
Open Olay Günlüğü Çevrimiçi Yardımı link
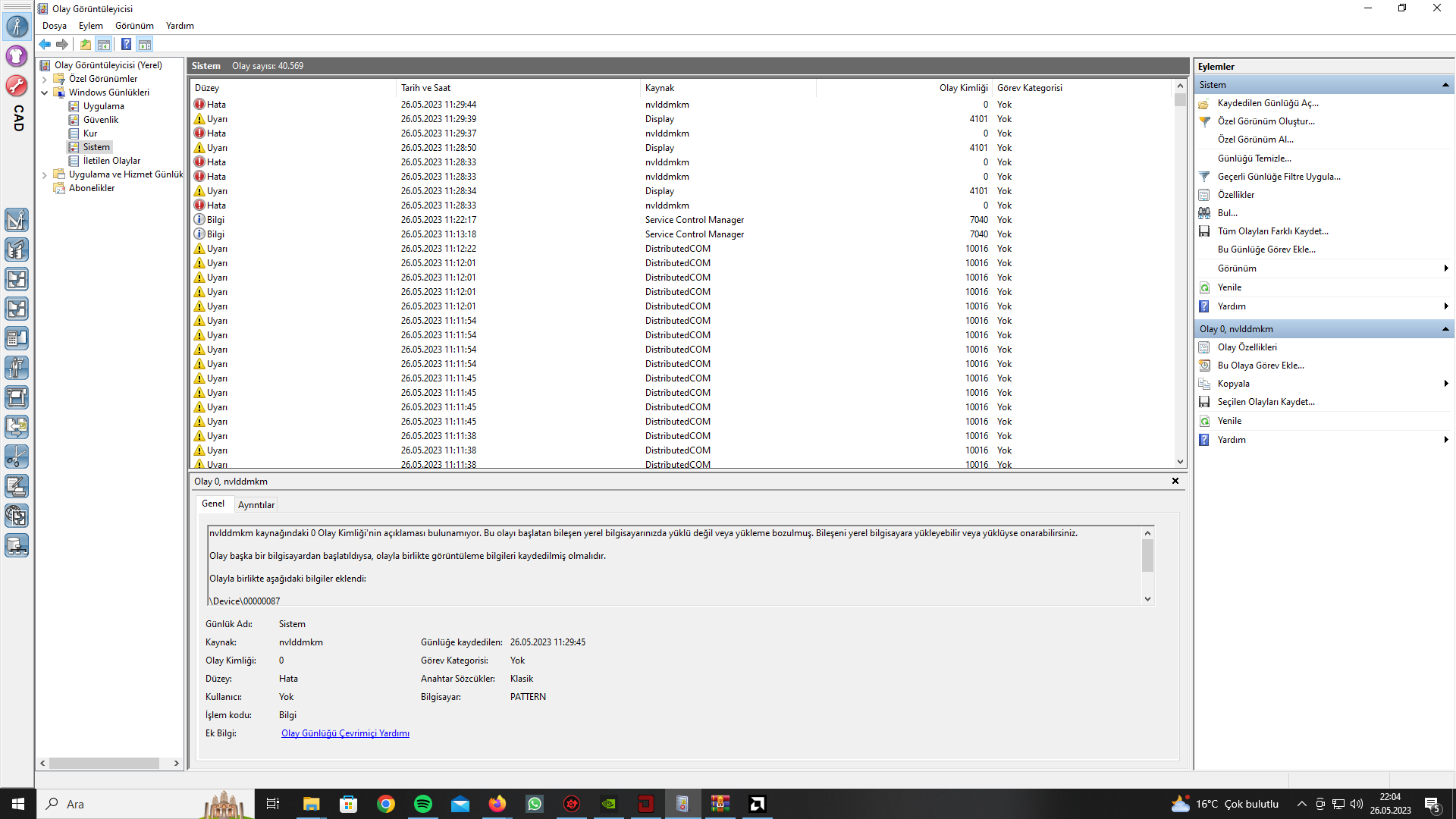click(345, 733)
